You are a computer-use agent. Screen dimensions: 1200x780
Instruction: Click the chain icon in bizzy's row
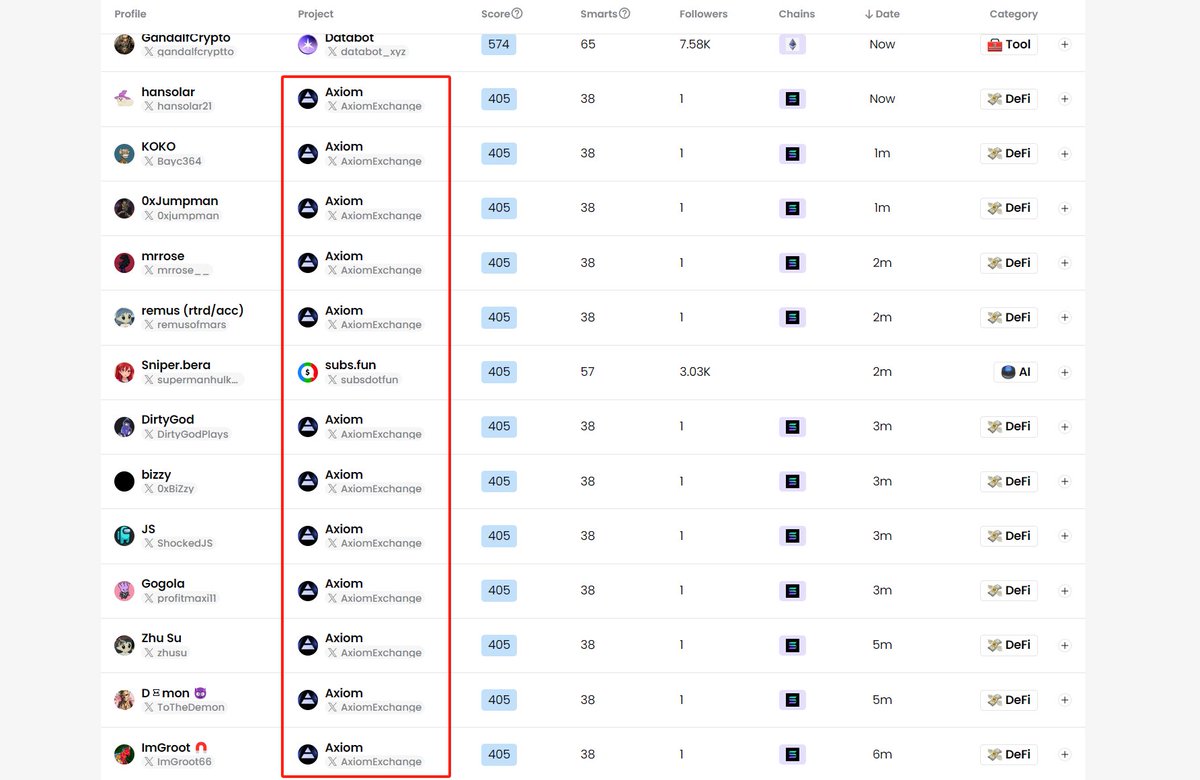[792, 481]
